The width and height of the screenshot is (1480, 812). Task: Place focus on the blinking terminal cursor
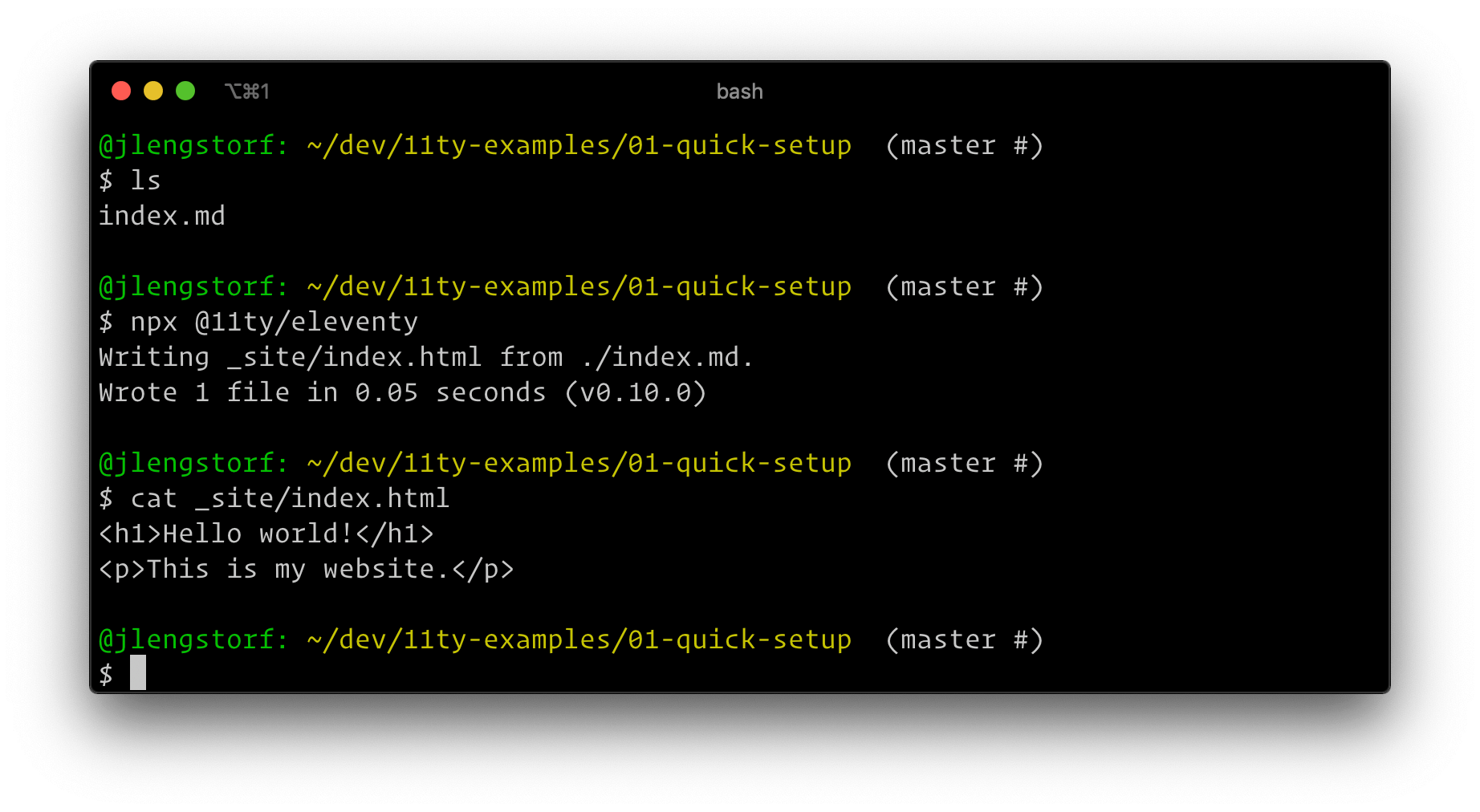pos(139,674)
